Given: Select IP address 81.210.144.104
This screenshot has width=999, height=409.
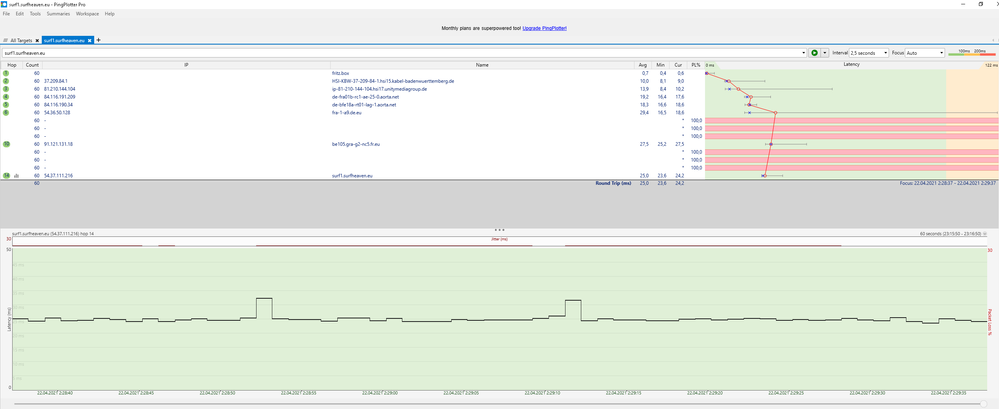Looking at the screenshot, I should 60,89.
